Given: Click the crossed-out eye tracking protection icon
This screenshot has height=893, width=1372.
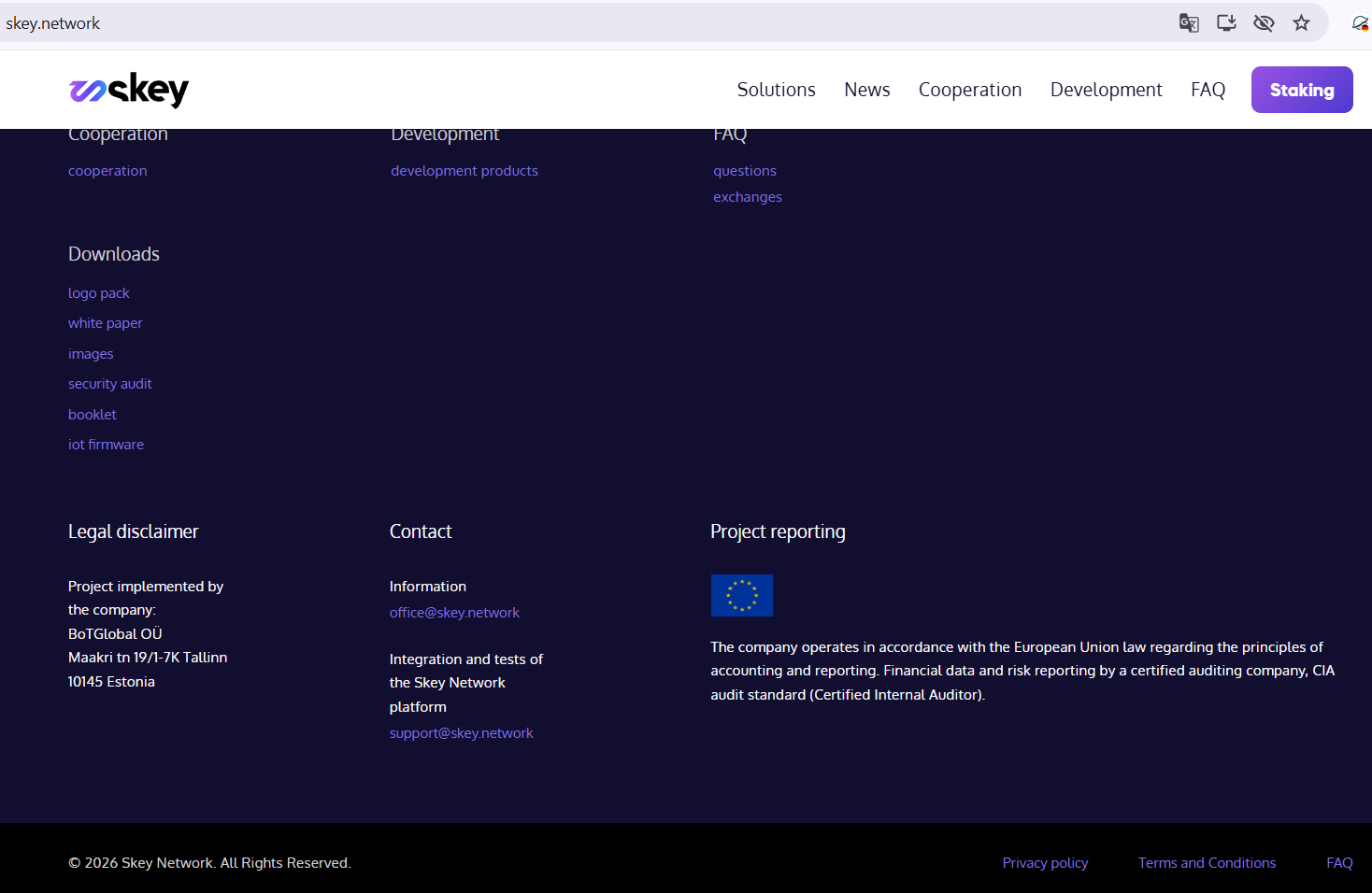Looking at the screenshot, I should click(1264, 23).
